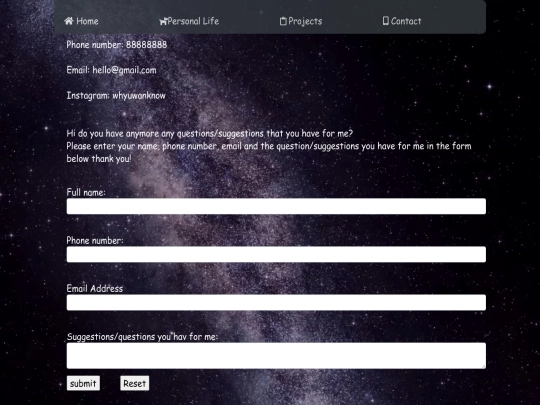Click the Contact phone icon
540x405 pixels.
point(386,21)
